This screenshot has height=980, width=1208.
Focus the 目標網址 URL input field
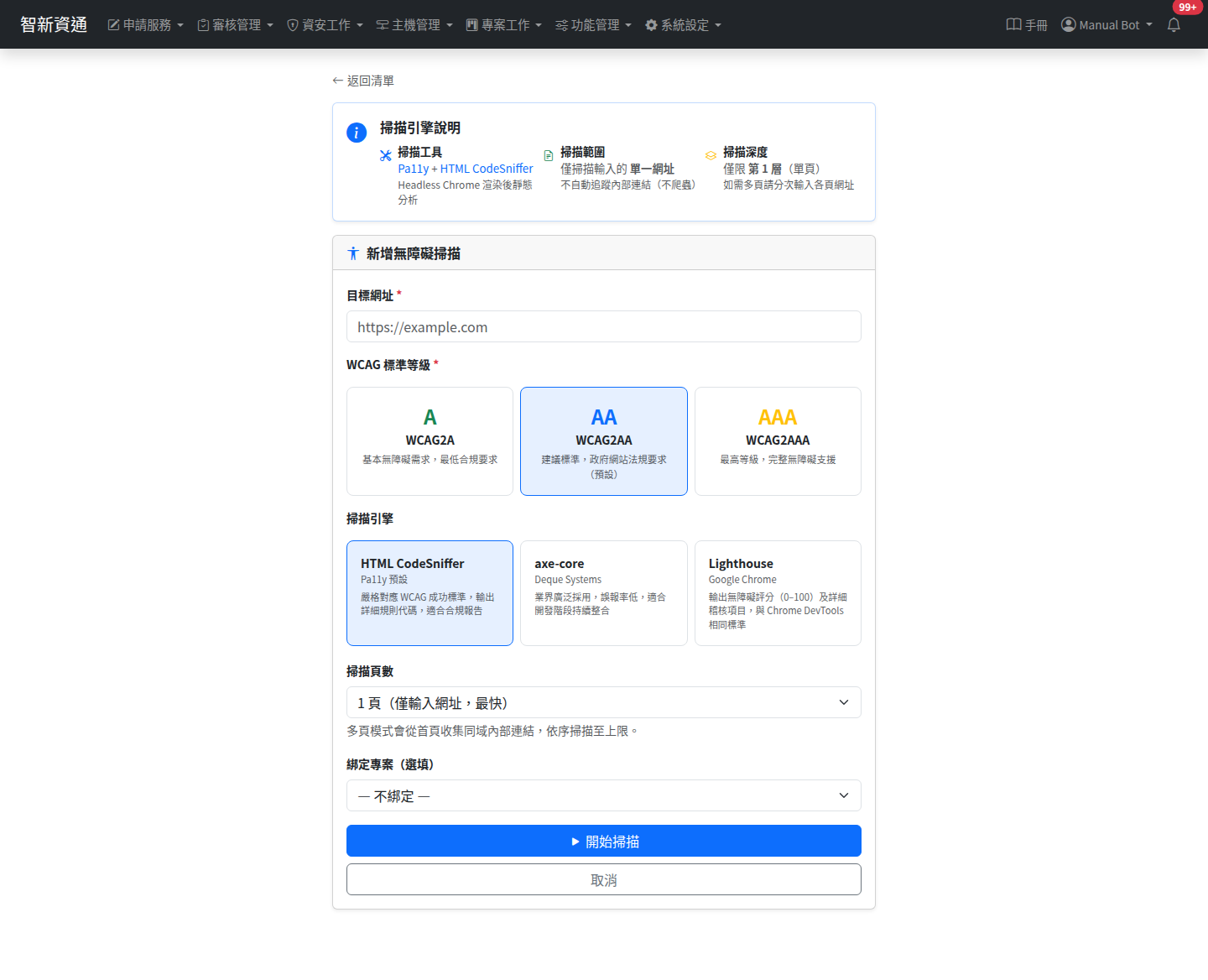pos(604,326)
